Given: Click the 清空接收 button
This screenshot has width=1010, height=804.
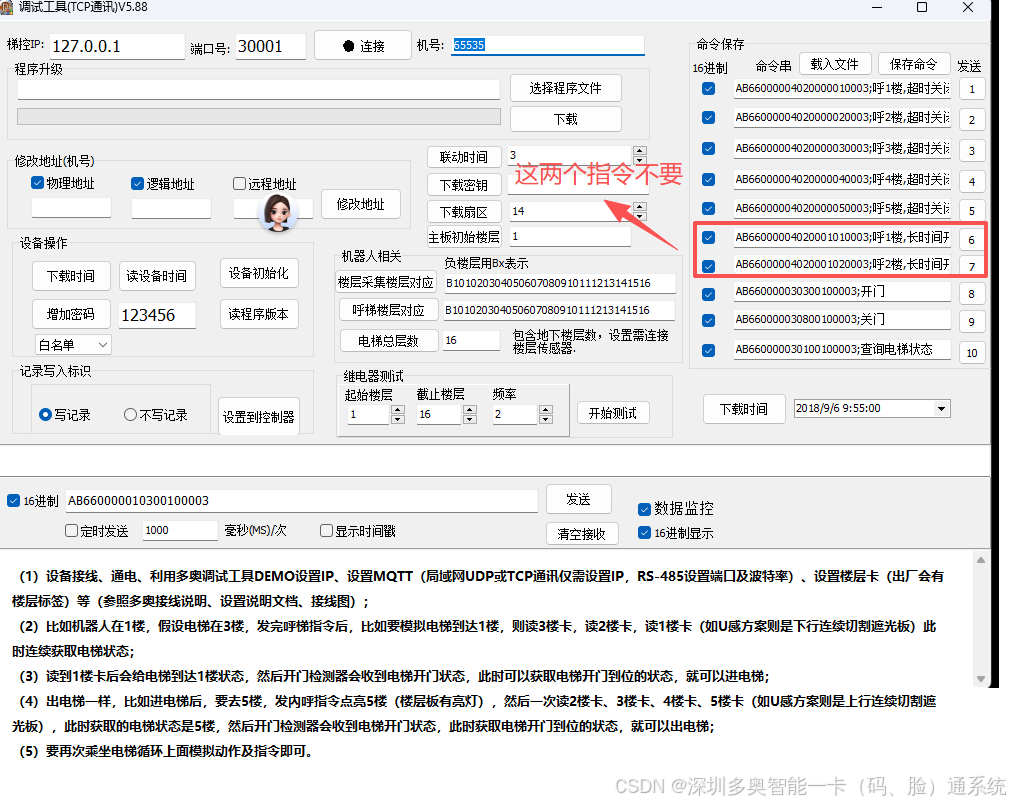Looking at the screenshot, I should click(x=582, y=533).
